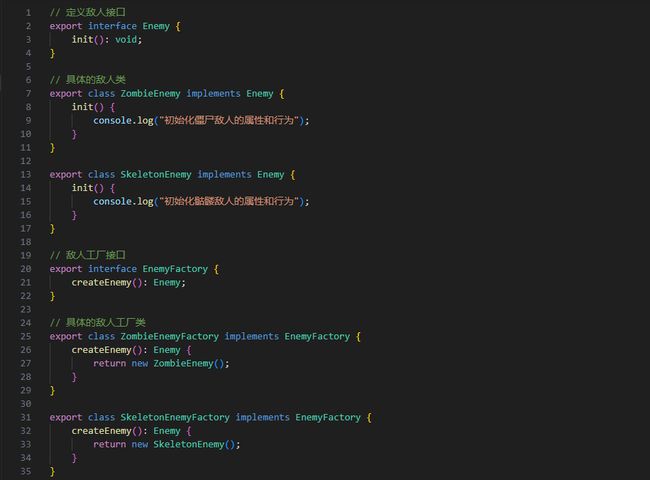Click 'void' return type on line 3
This screenshot has width=650, height=480.
click(x=126, y=39)
